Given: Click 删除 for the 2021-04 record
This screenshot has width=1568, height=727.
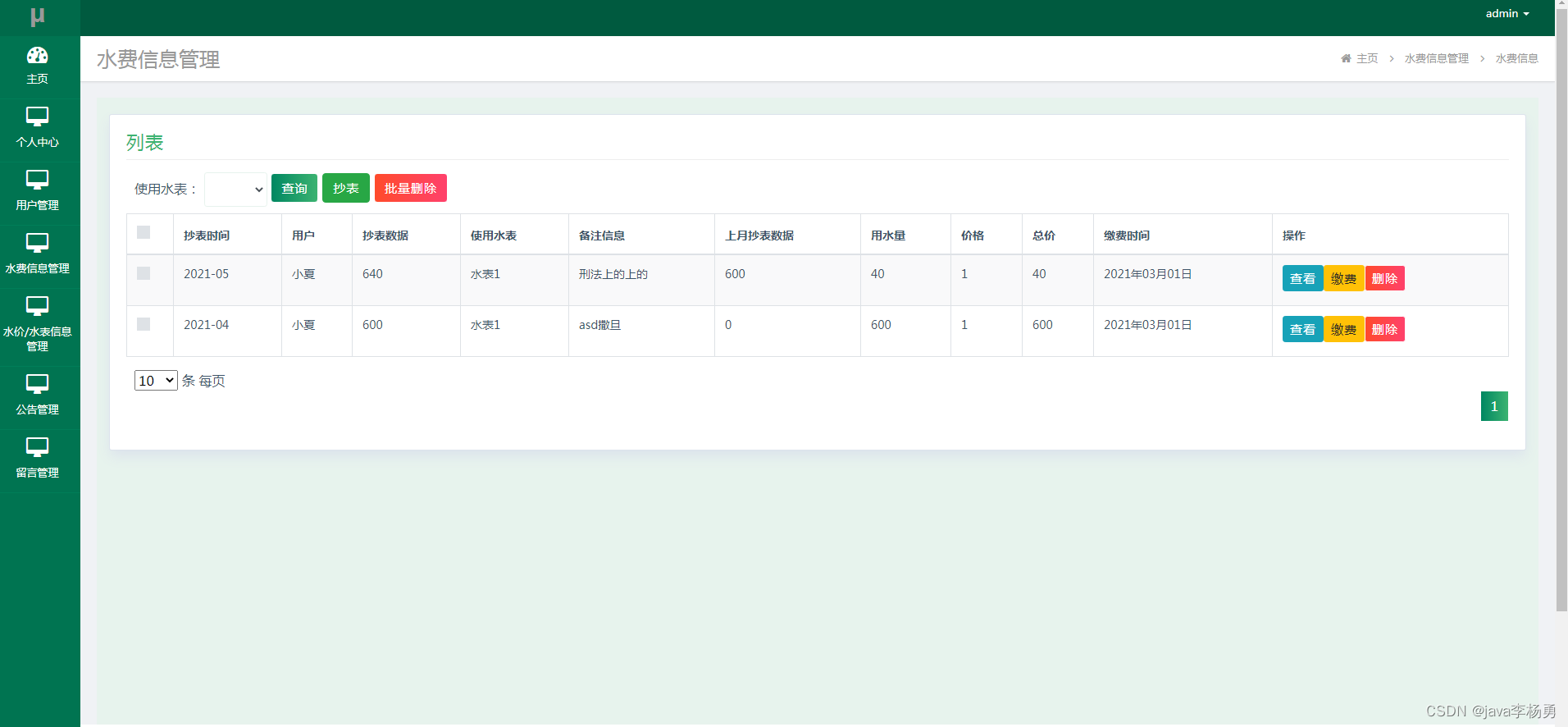Looking at the screenshot, I should click(x=1385, y=329).
